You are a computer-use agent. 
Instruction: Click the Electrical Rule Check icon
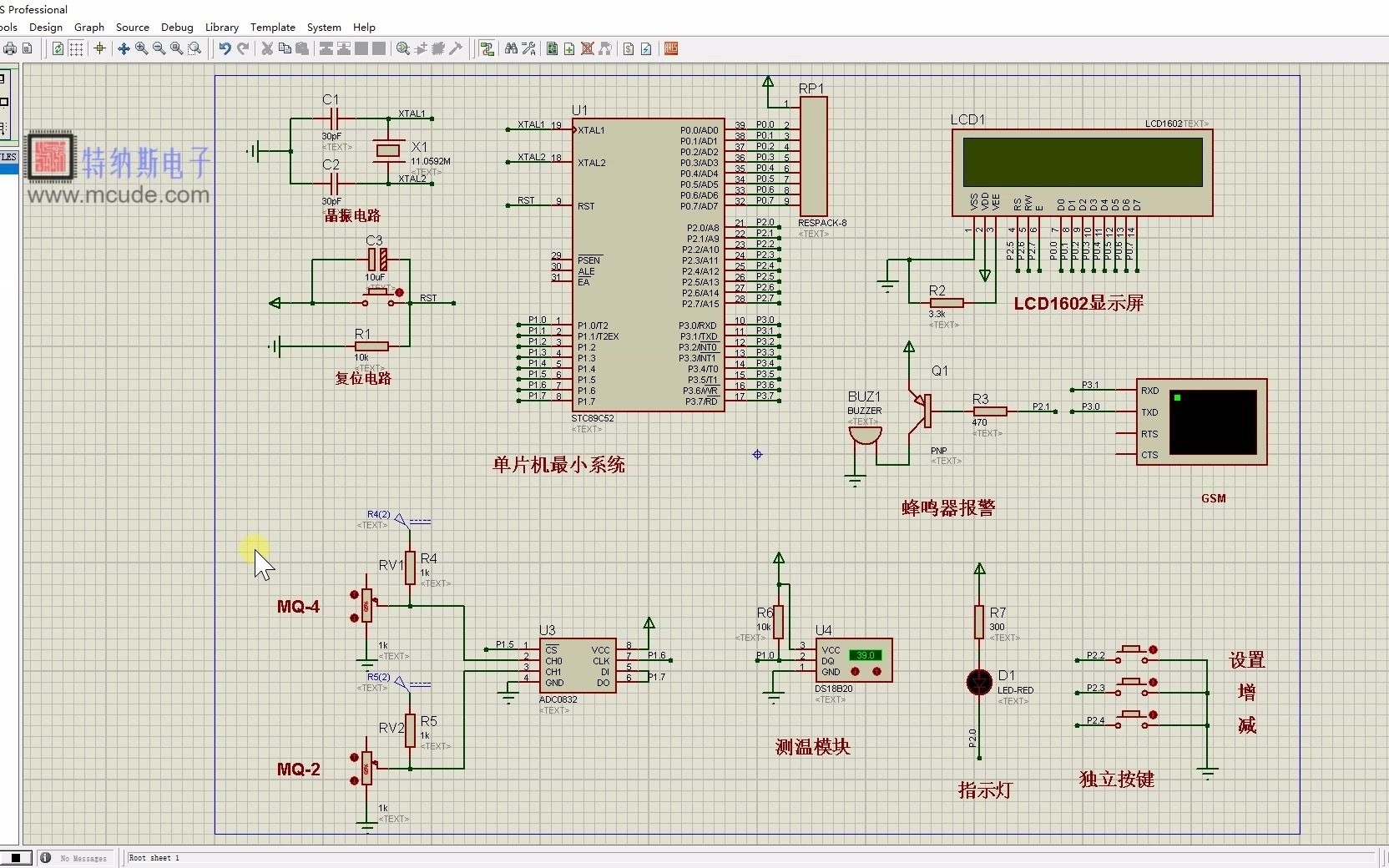tap(646, 48)
